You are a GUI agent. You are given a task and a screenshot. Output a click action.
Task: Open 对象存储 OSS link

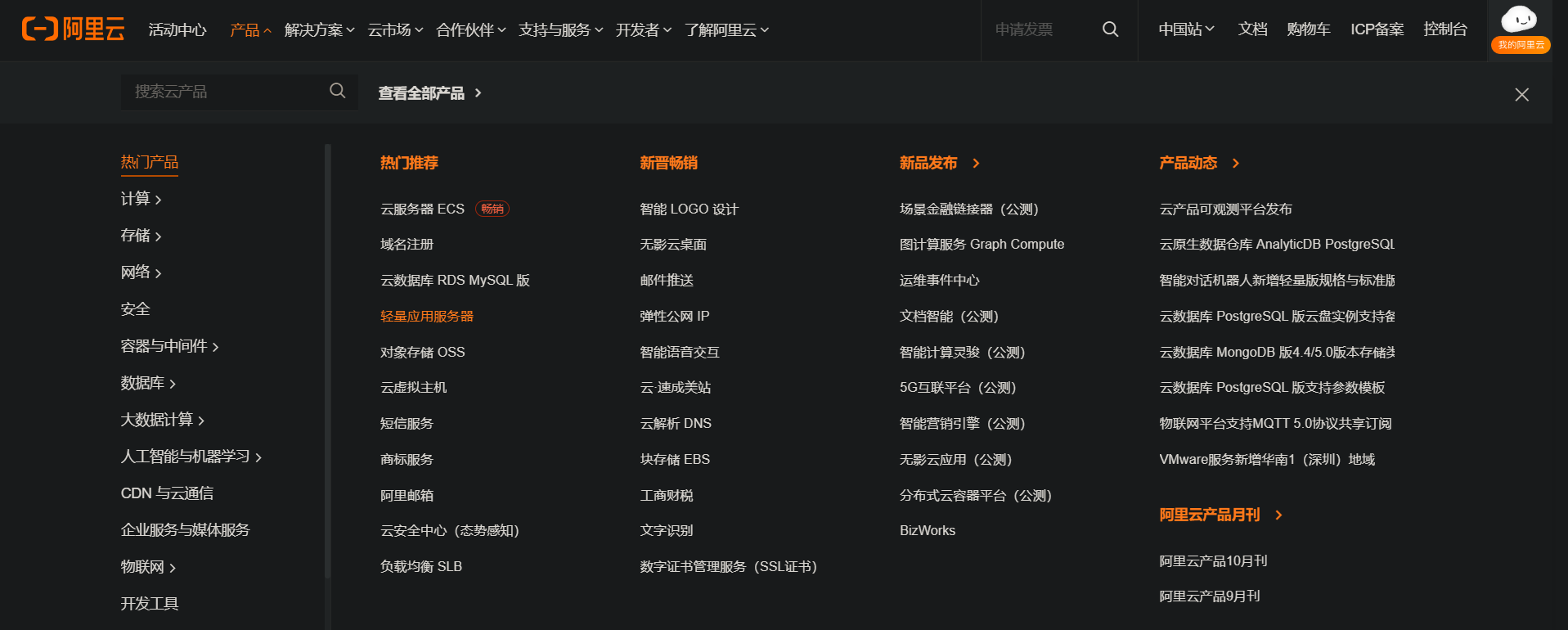coord(422,353)
